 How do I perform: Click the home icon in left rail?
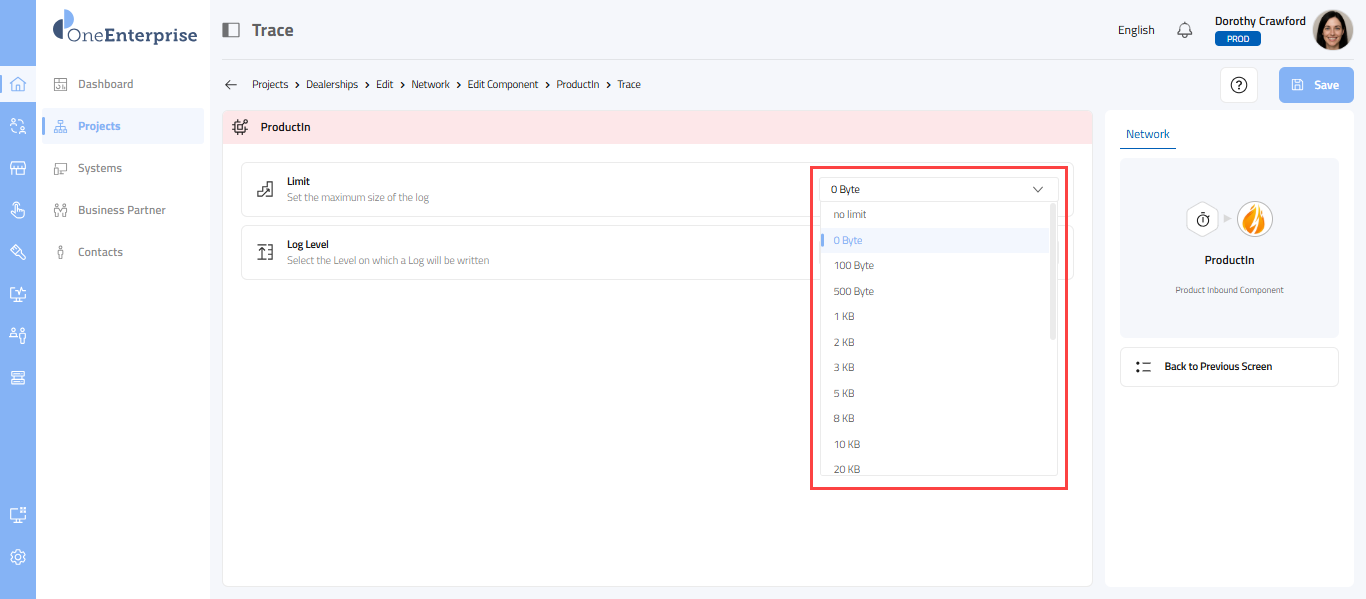tap(17, 84)
